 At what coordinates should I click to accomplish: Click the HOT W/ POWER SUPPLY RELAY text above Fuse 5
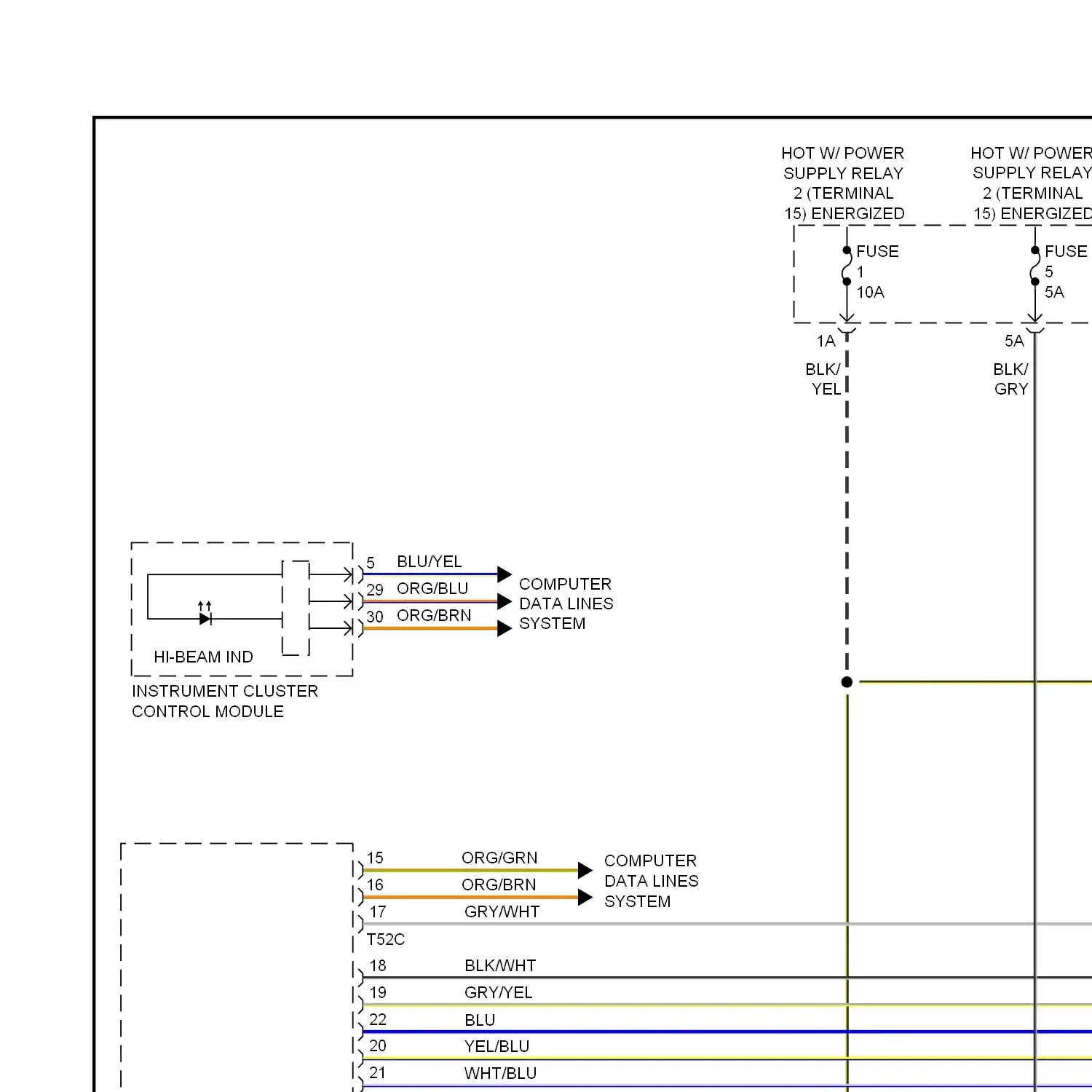[1032, 183]
